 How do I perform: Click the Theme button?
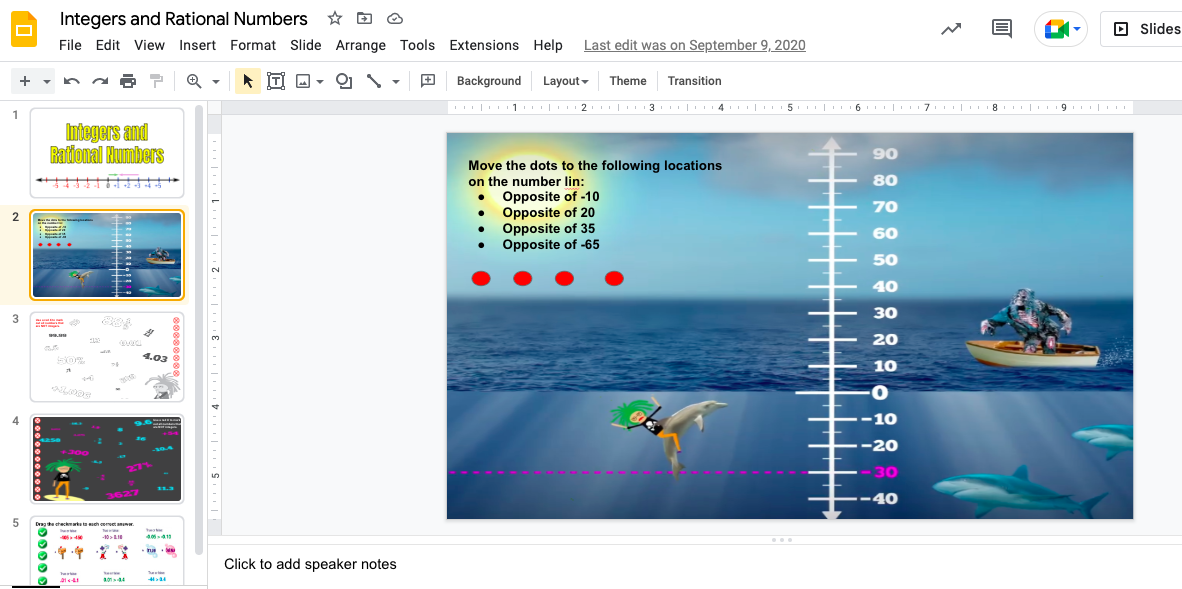[x=627, y=81]
